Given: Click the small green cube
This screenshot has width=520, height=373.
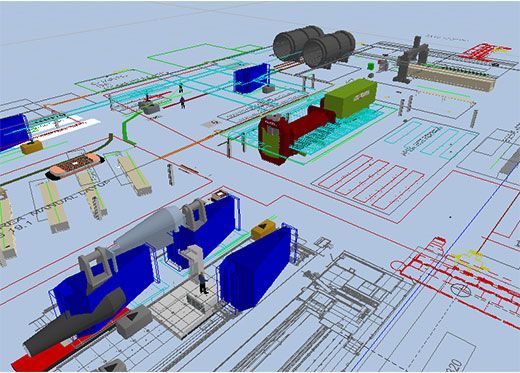Looking at the screenshot, I should tap(371, 66).
